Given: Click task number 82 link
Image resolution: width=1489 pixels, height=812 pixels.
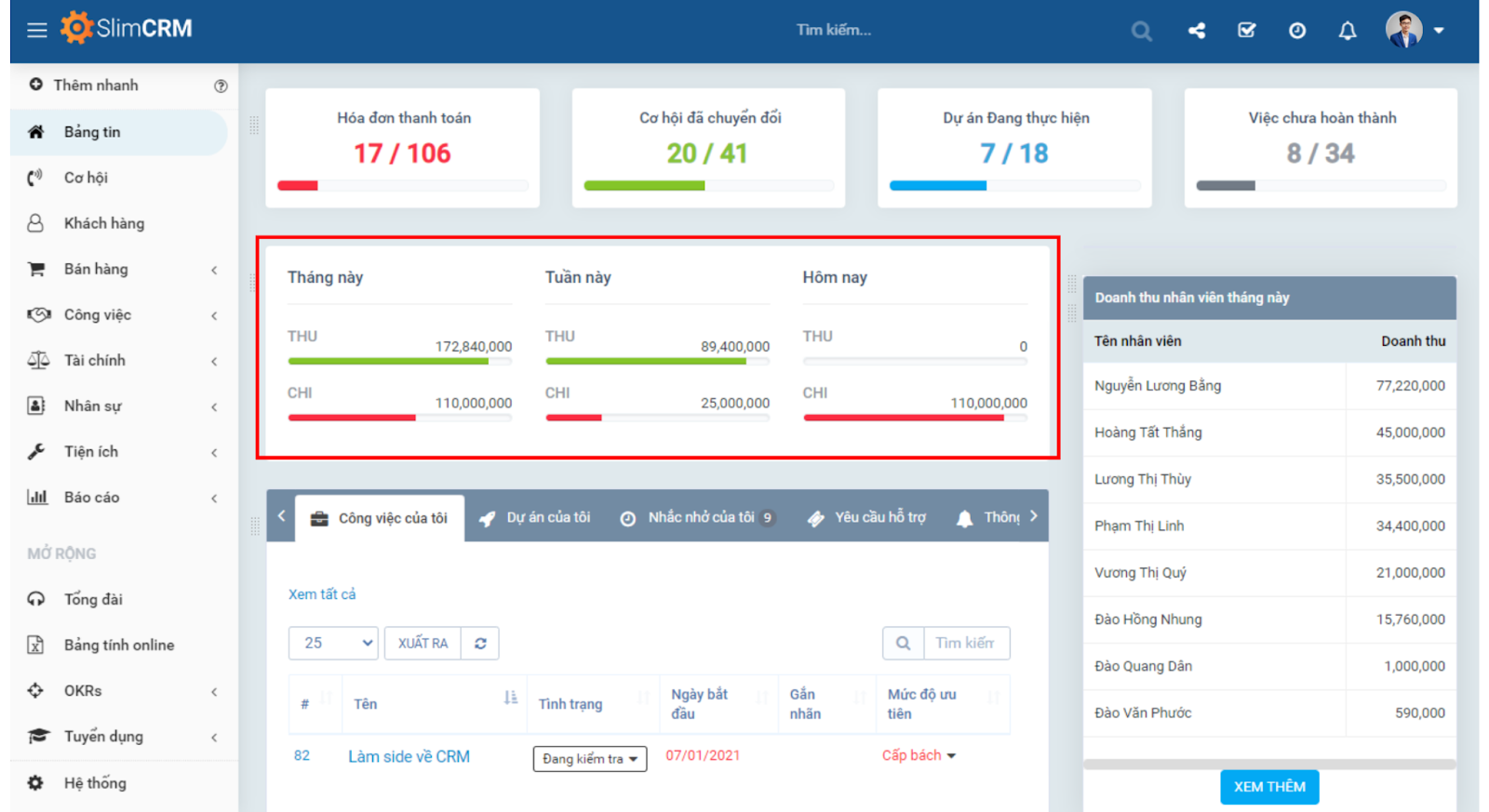Looking at the screenshot, I should (x=302, y=755).
